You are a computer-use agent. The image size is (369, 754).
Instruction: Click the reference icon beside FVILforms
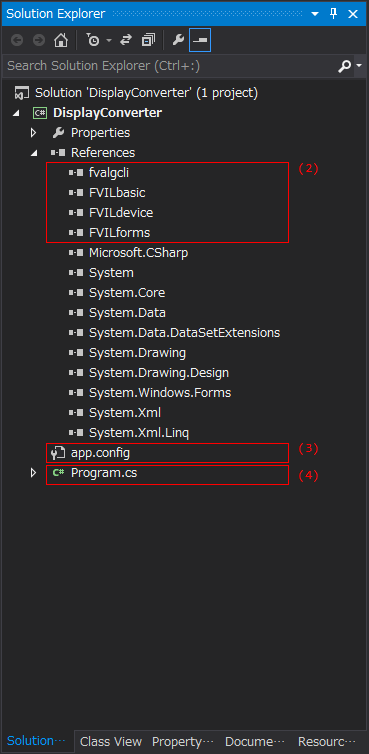76,233
